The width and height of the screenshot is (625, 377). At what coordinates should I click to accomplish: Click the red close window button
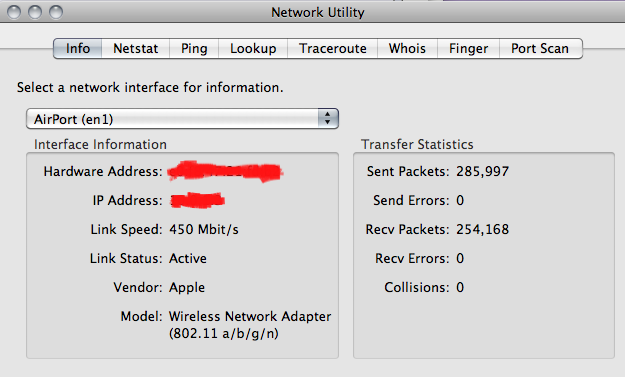(x=14, y=12)
